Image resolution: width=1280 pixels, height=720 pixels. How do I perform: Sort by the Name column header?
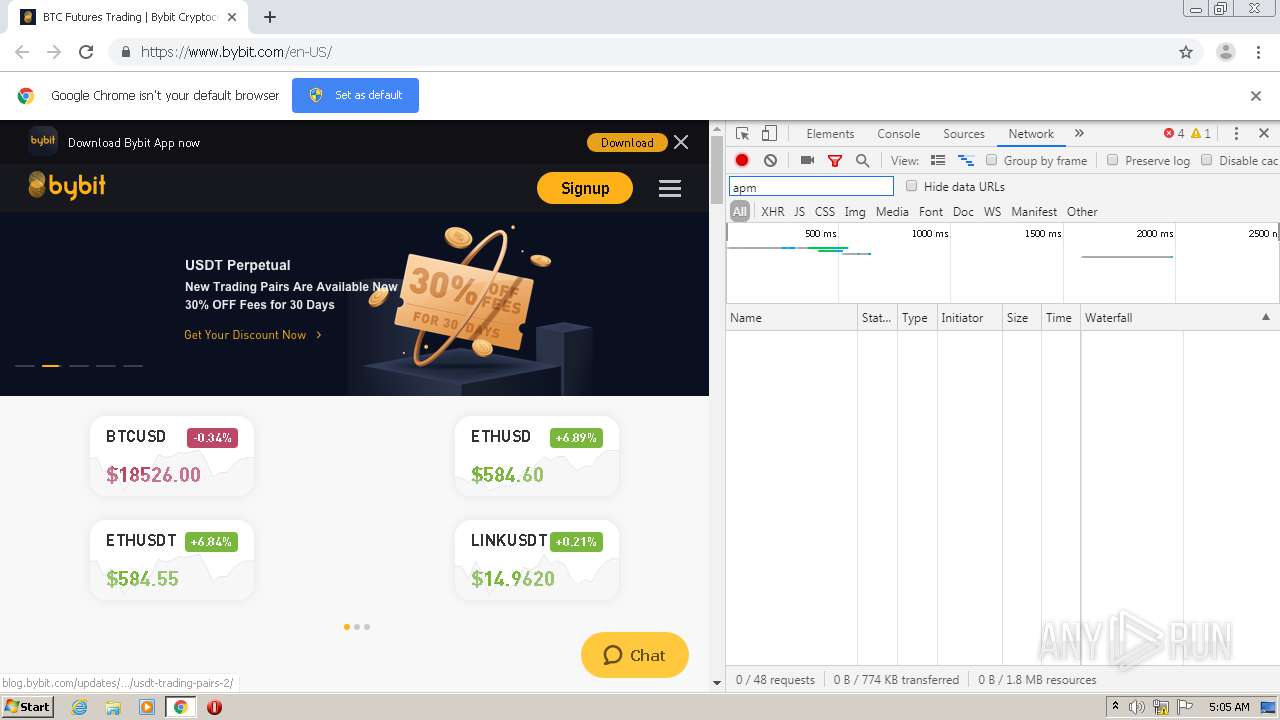pos(791,317)
